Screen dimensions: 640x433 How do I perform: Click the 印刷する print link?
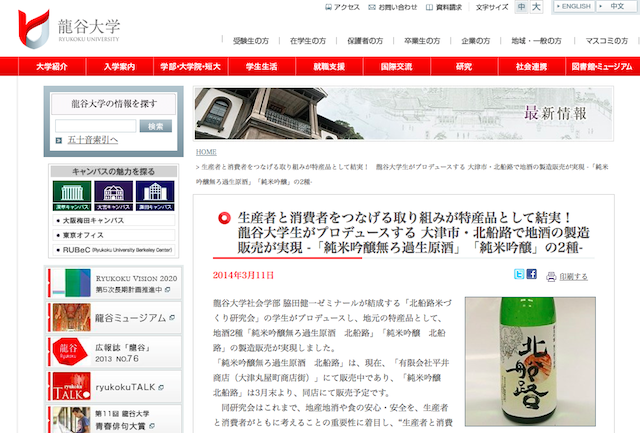573,277
